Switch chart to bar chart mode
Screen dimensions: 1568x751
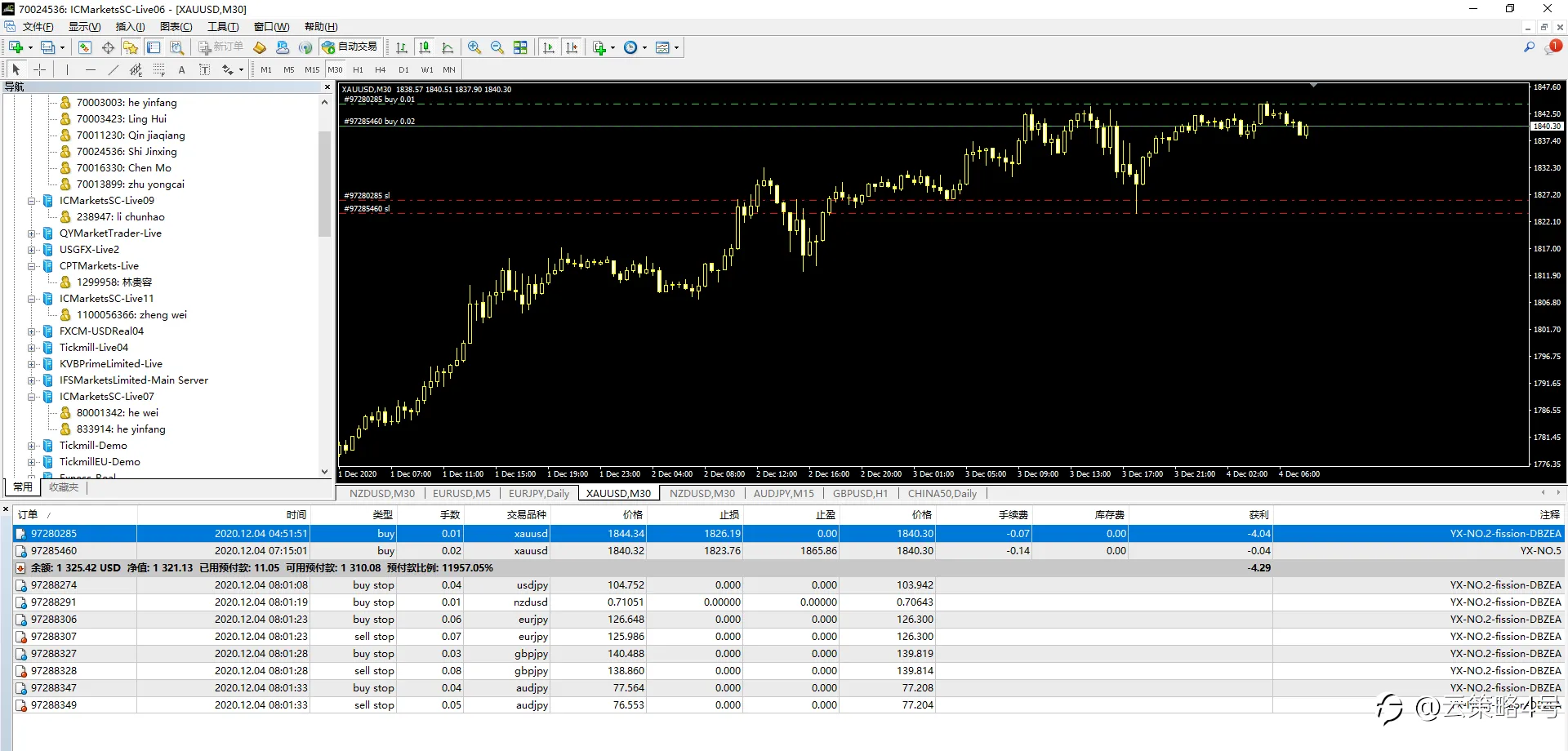[402, 47]
